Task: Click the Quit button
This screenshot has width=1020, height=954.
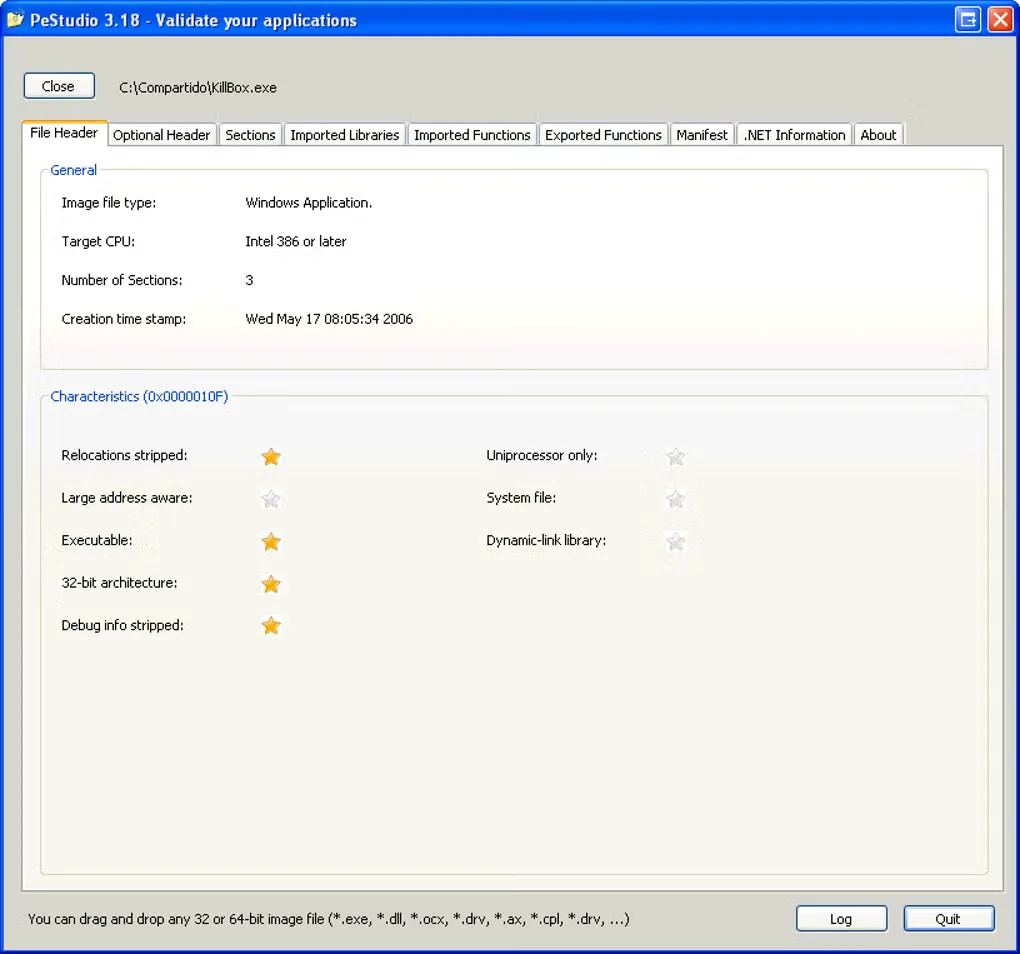Action: coord(948,918)
